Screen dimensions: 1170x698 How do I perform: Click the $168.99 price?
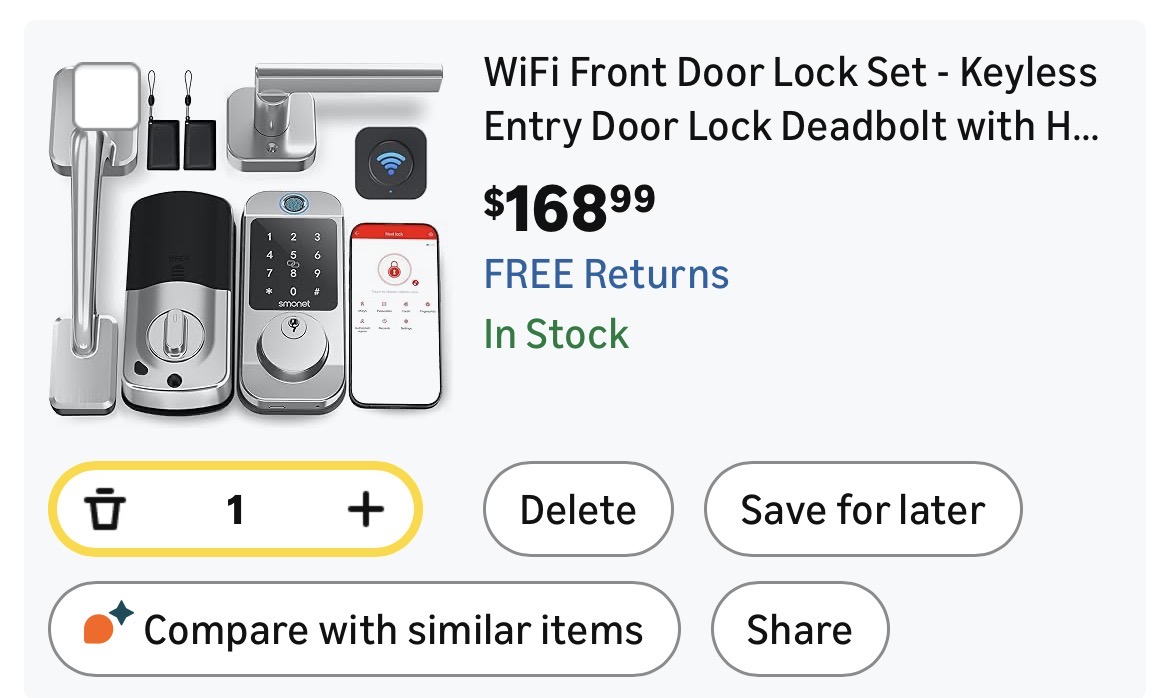click(x=569, y=205)
